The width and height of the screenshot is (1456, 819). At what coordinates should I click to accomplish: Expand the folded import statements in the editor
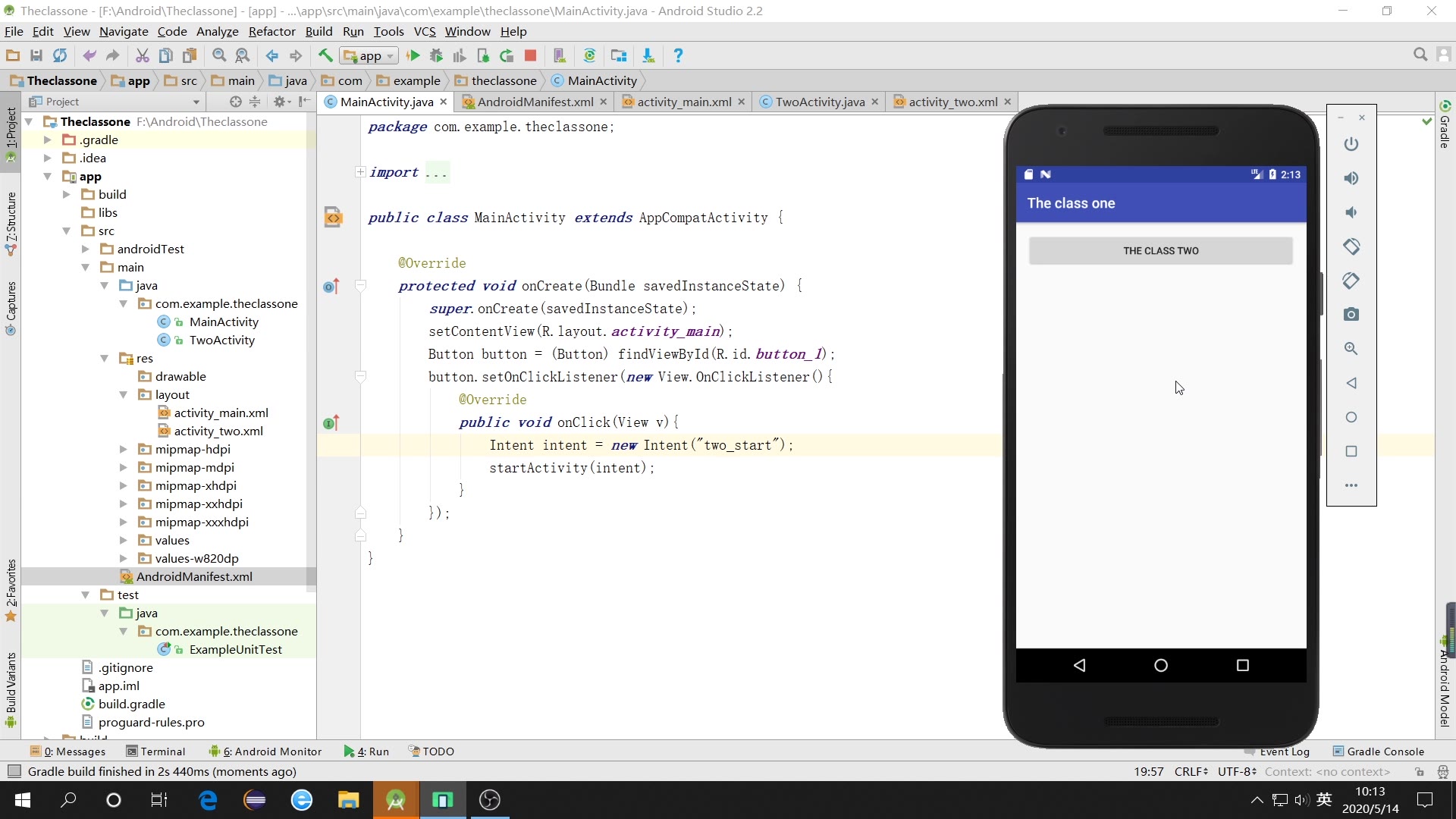point(360,172)
